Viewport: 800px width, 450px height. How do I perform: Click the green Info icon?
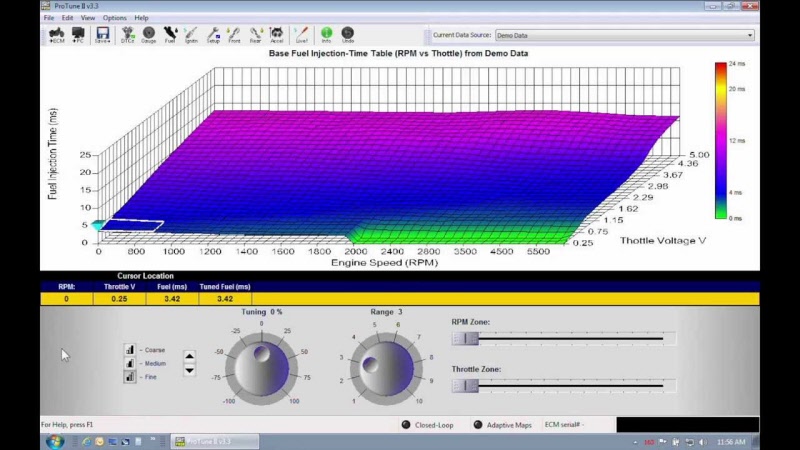[326, 34]
